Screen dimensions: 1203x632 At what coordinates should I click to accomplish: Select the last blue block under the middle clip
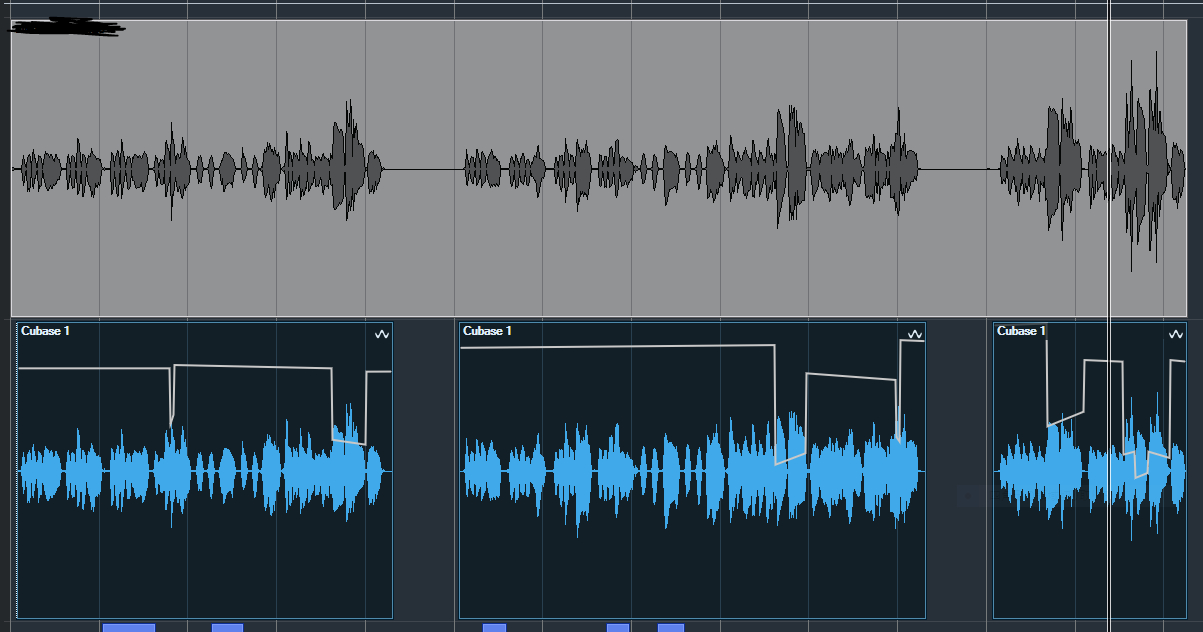(x=671, y=627)
